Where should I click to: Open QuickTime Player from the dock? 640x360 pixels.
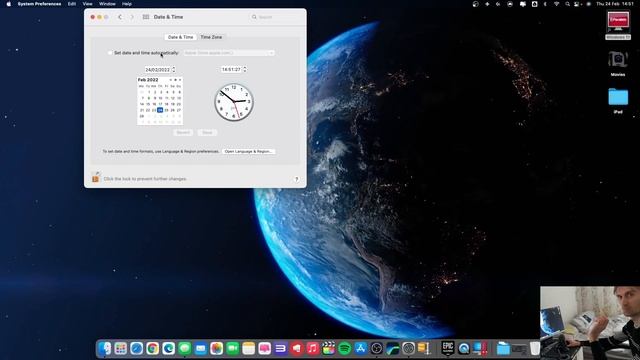tap(464, 348)
